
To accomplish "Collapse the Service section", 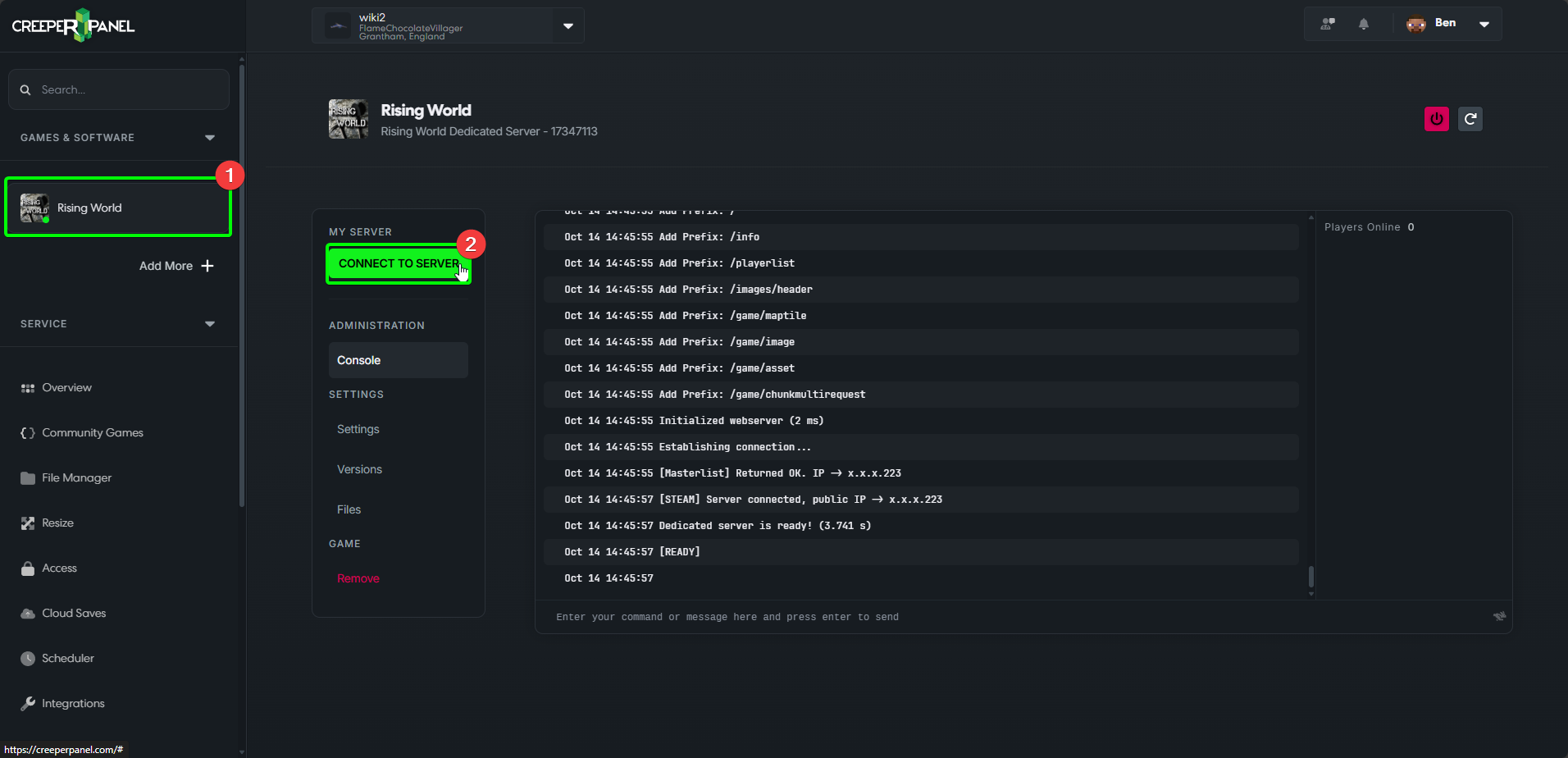I will (x=210, y=324).
